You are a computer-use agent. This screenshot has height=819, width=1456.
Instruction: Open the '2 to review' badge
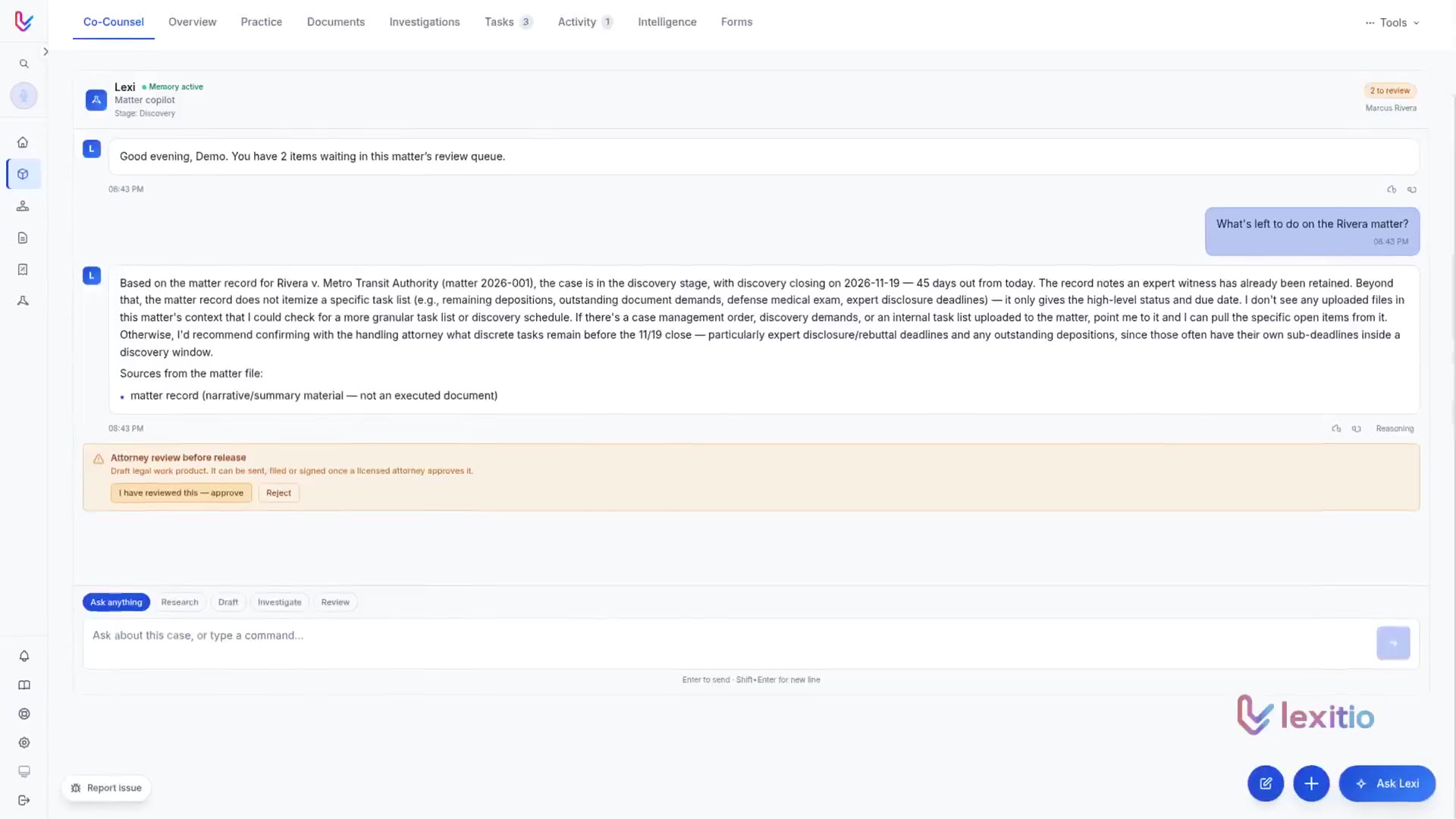[x=1390, y=91]
